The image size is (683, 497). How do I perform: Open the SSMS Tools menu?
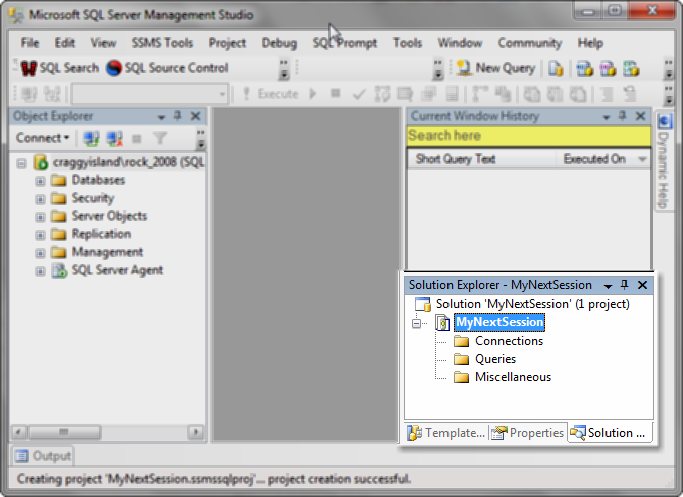pos(162,43)
